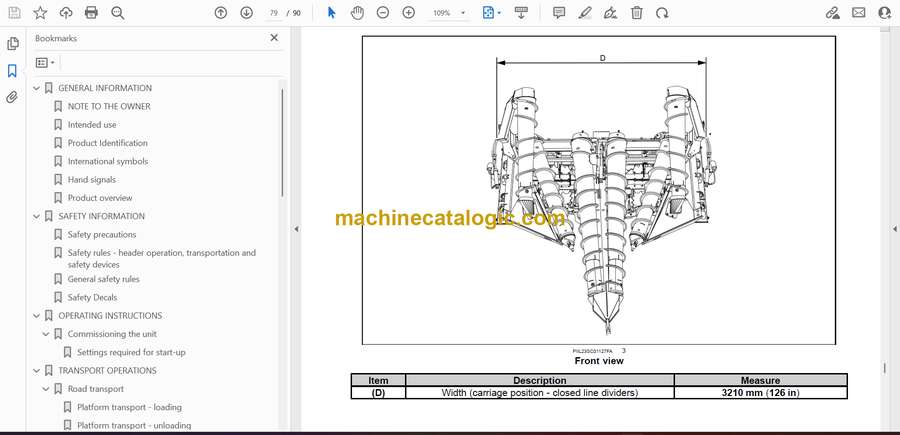Click the delete trash icon
The width and height of the screenshot is (900, 435).
coord(637,13)
